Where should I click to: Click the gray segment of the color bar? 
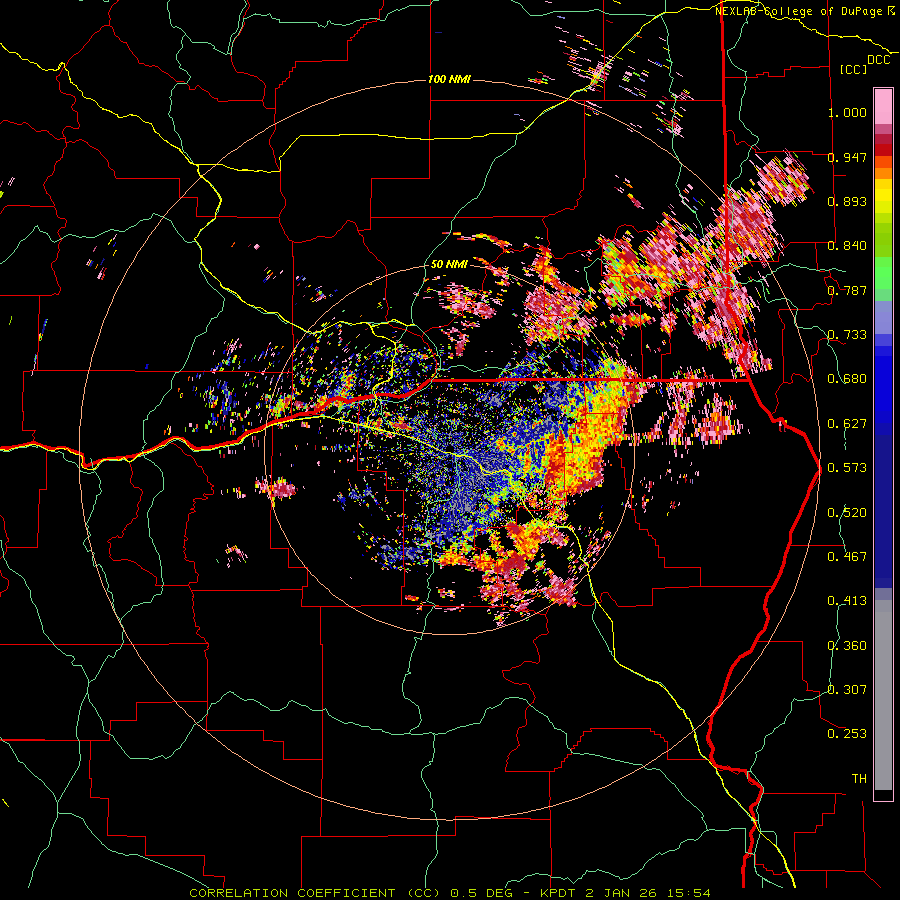coord(883,695)
